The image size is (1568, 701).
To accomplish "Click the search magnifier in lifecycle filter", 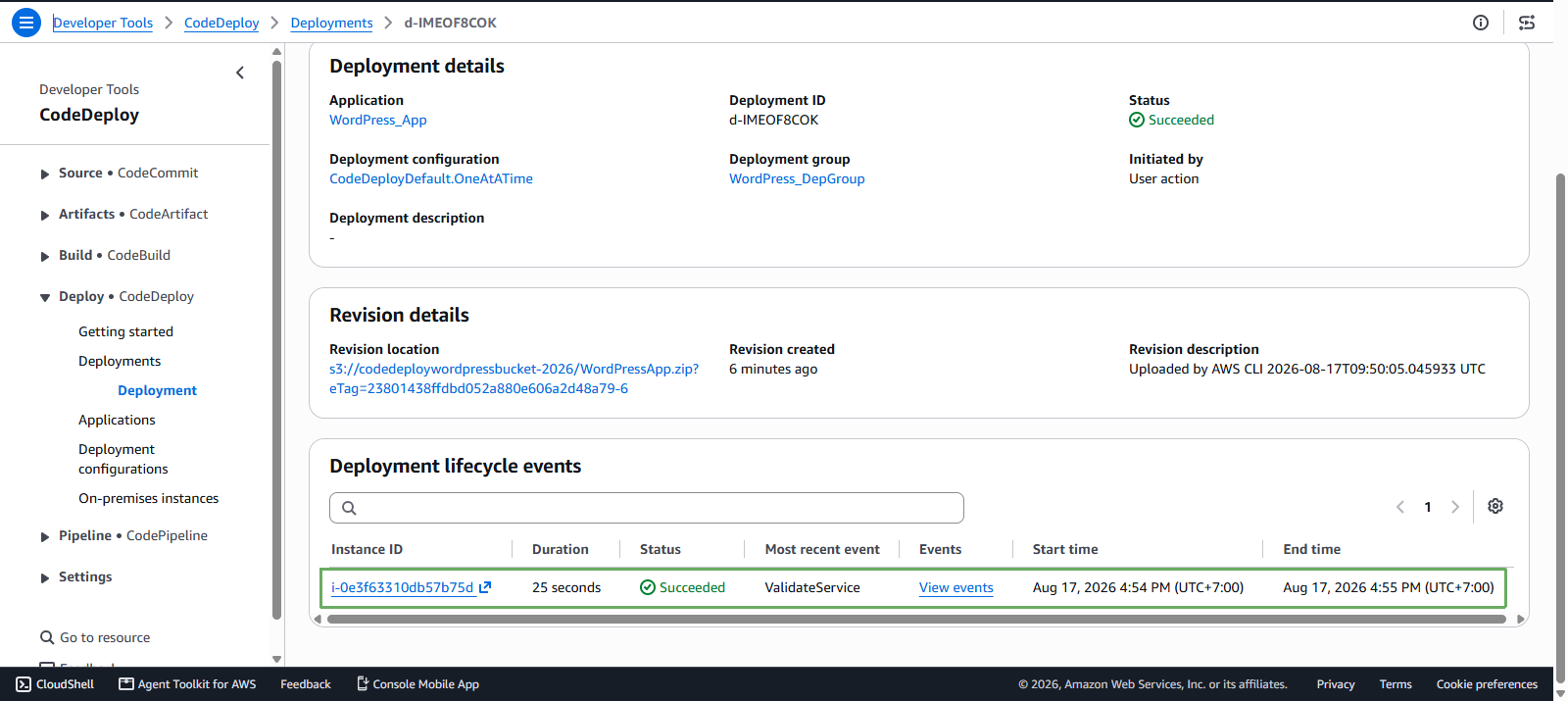I will point(349,508).
